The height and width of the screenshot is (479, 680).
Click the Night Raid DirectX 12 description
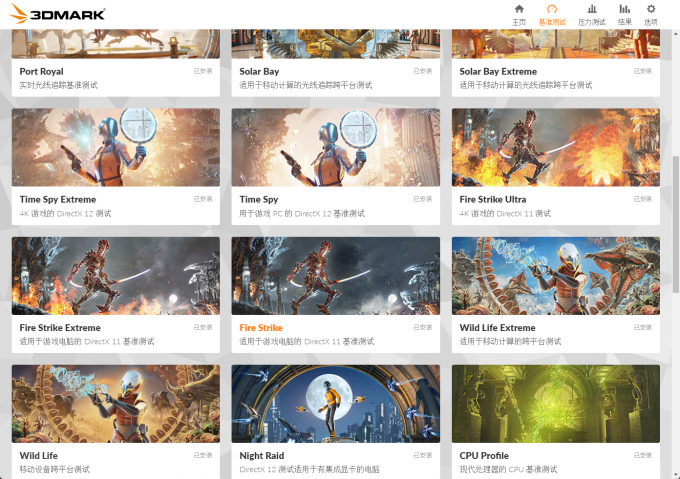pyautogui.click(x=310, y=469)
